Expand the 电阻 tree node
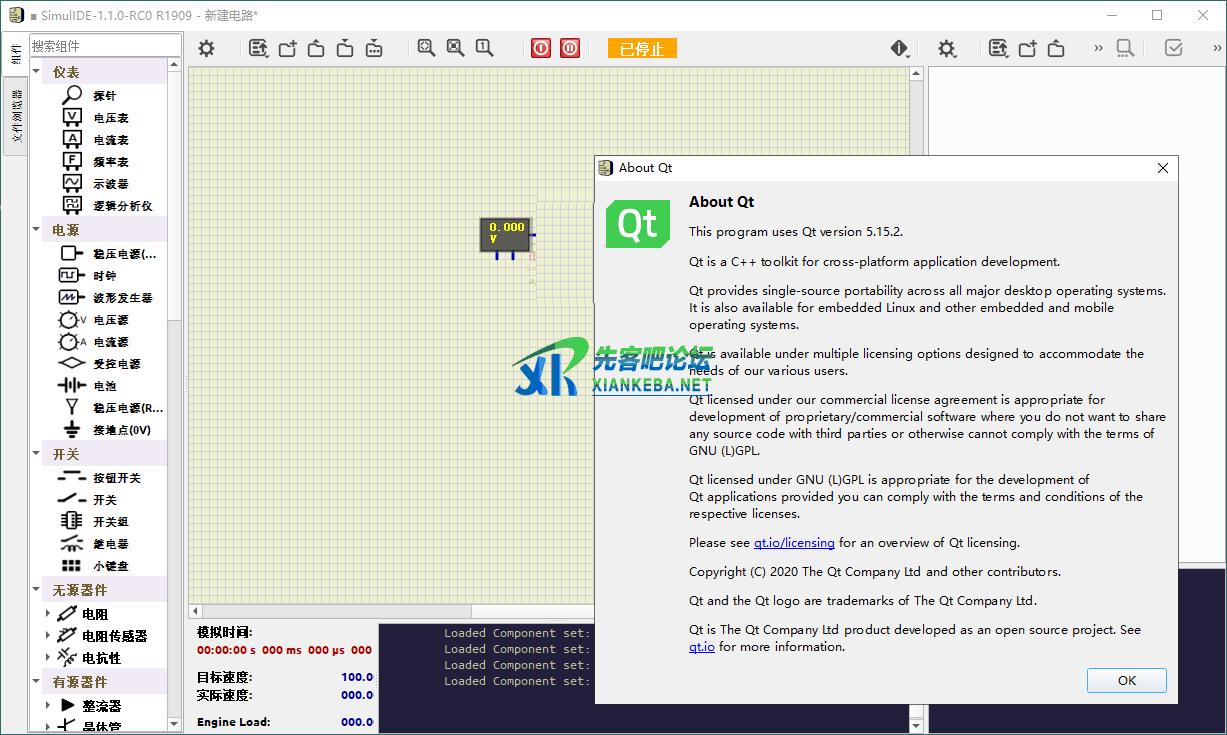 pyautogui.click(x=47, y=614)
